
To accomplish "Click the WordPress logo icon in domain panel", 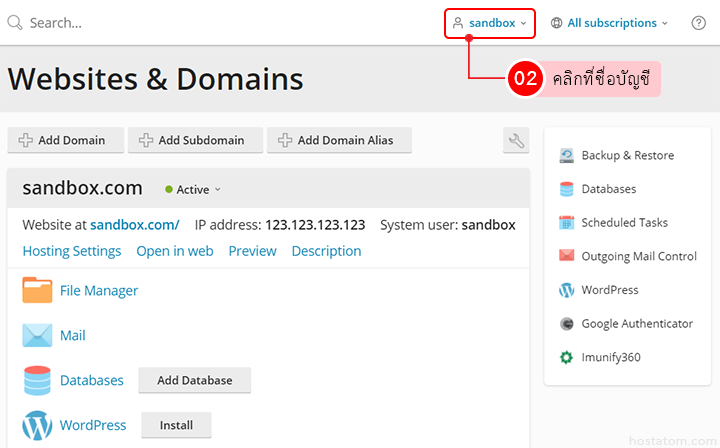I will pos(37,425).
